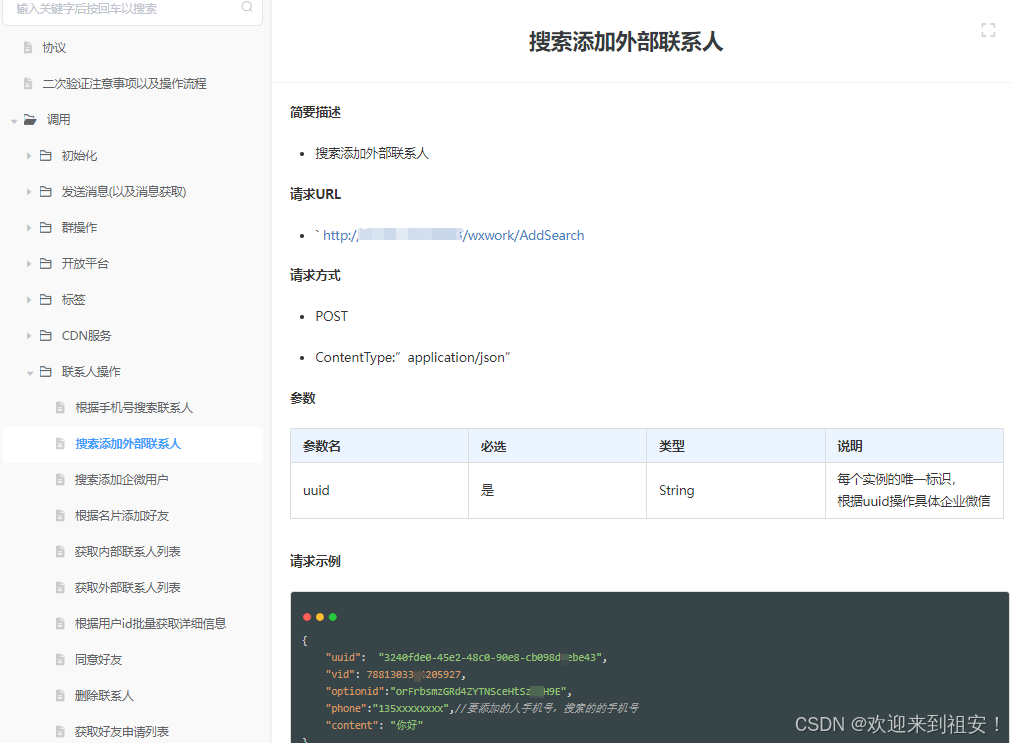Click document icon beside 根据用户id批量获取详细信息

tap(60, 624)
